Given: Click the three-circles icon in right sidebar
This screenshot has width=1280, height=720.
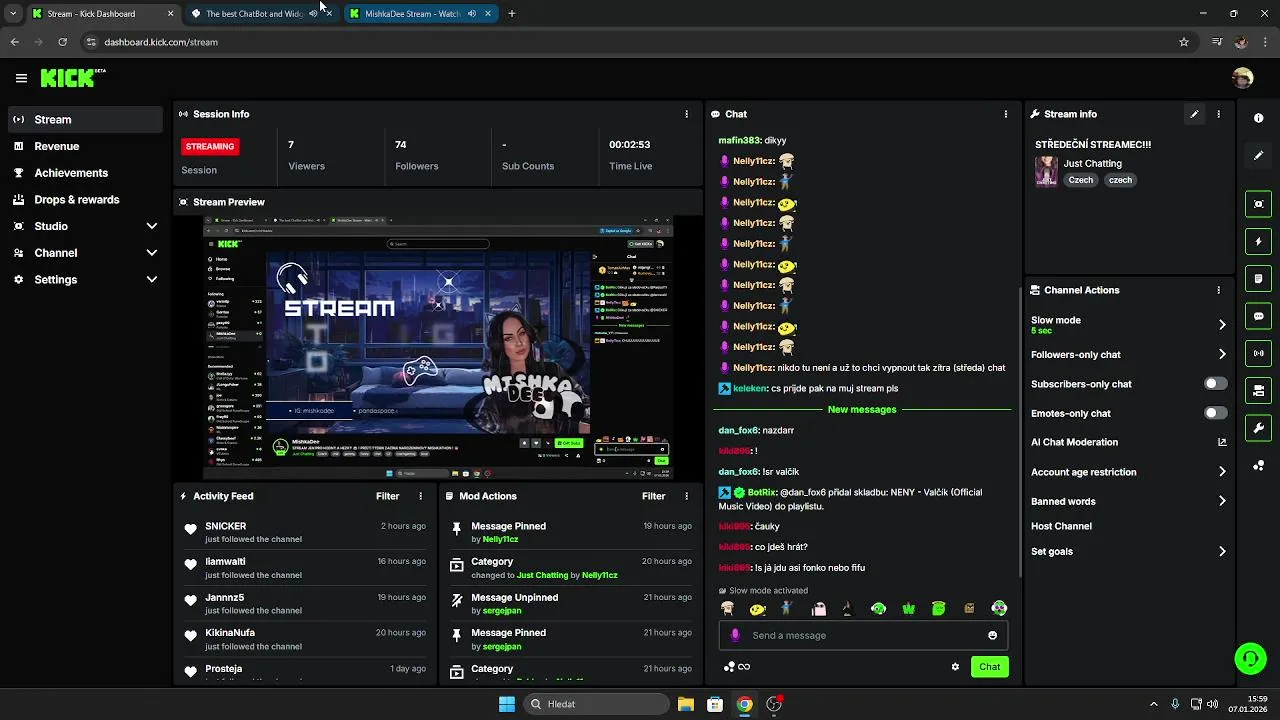Looking at the screenshot, I should [x=1258, y=466].
